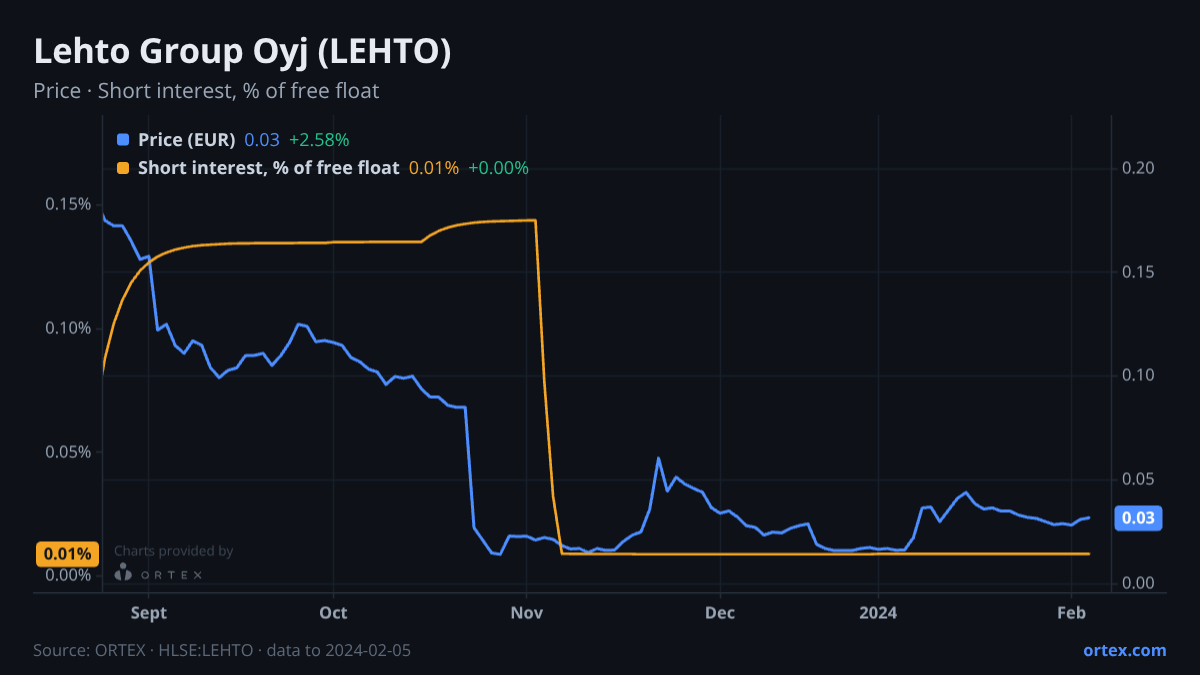Click the Nov x-axis label
The height and width of the screenshot is (675, 1200).
click(x=526, y=612)
